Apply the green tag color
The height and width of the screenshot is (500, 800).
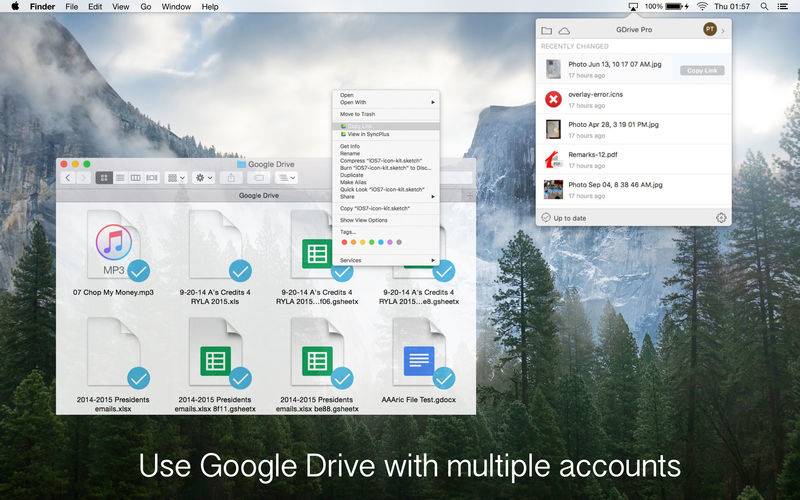372,242
